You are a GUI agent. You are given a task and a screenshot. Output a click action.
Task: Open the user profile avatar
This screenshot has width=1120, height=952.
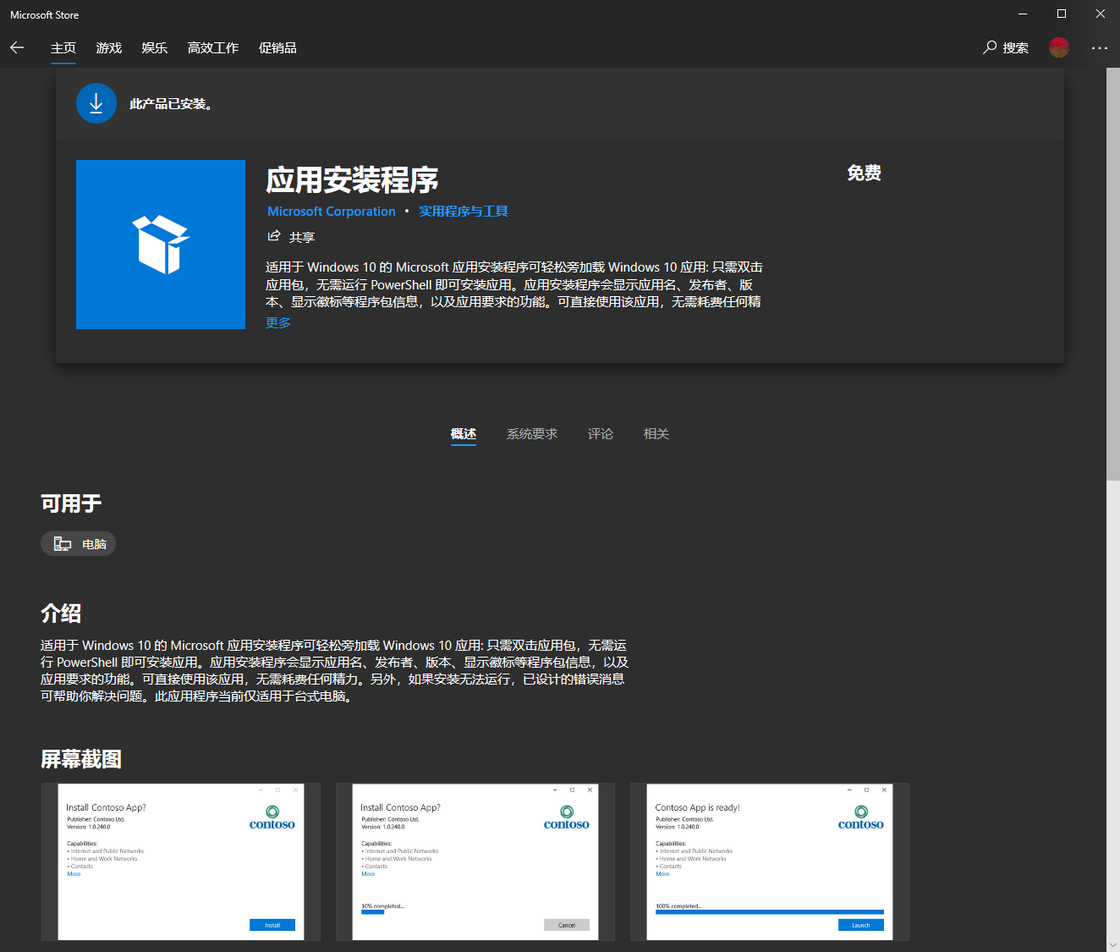click(x=1059, y=47)
